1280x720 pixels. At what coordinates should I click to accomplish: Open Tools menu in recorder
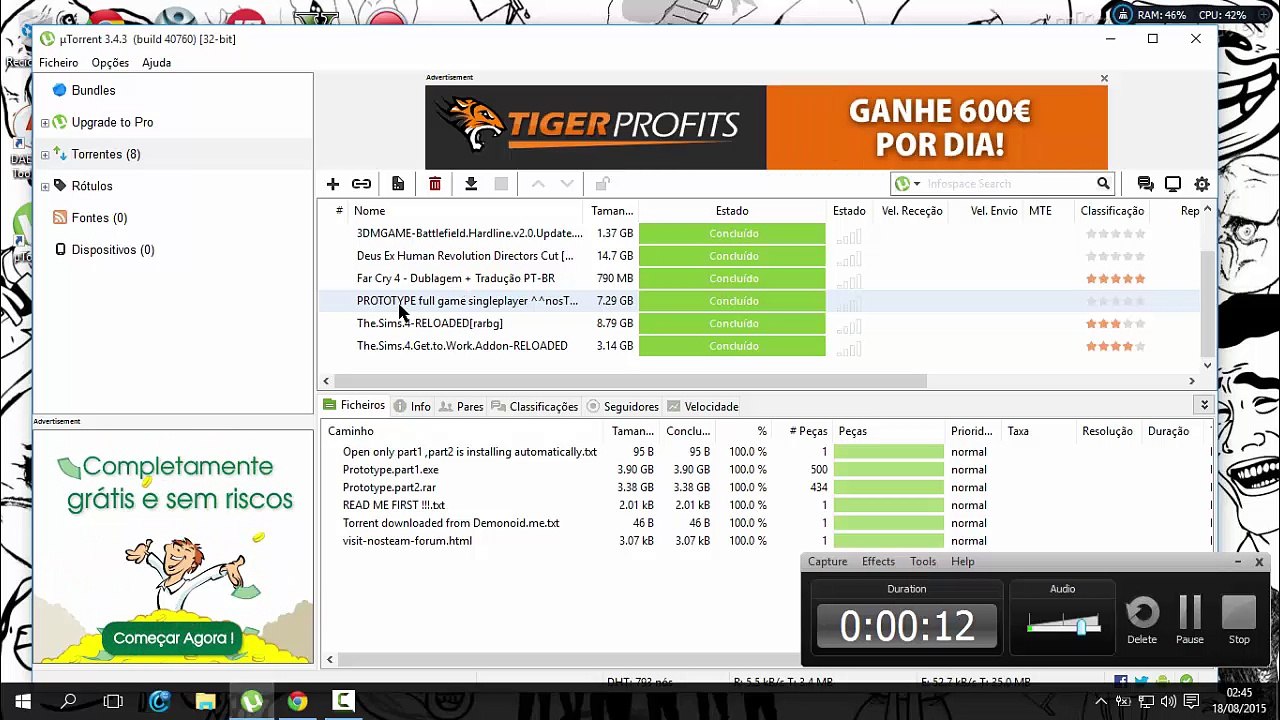(923, 562)
